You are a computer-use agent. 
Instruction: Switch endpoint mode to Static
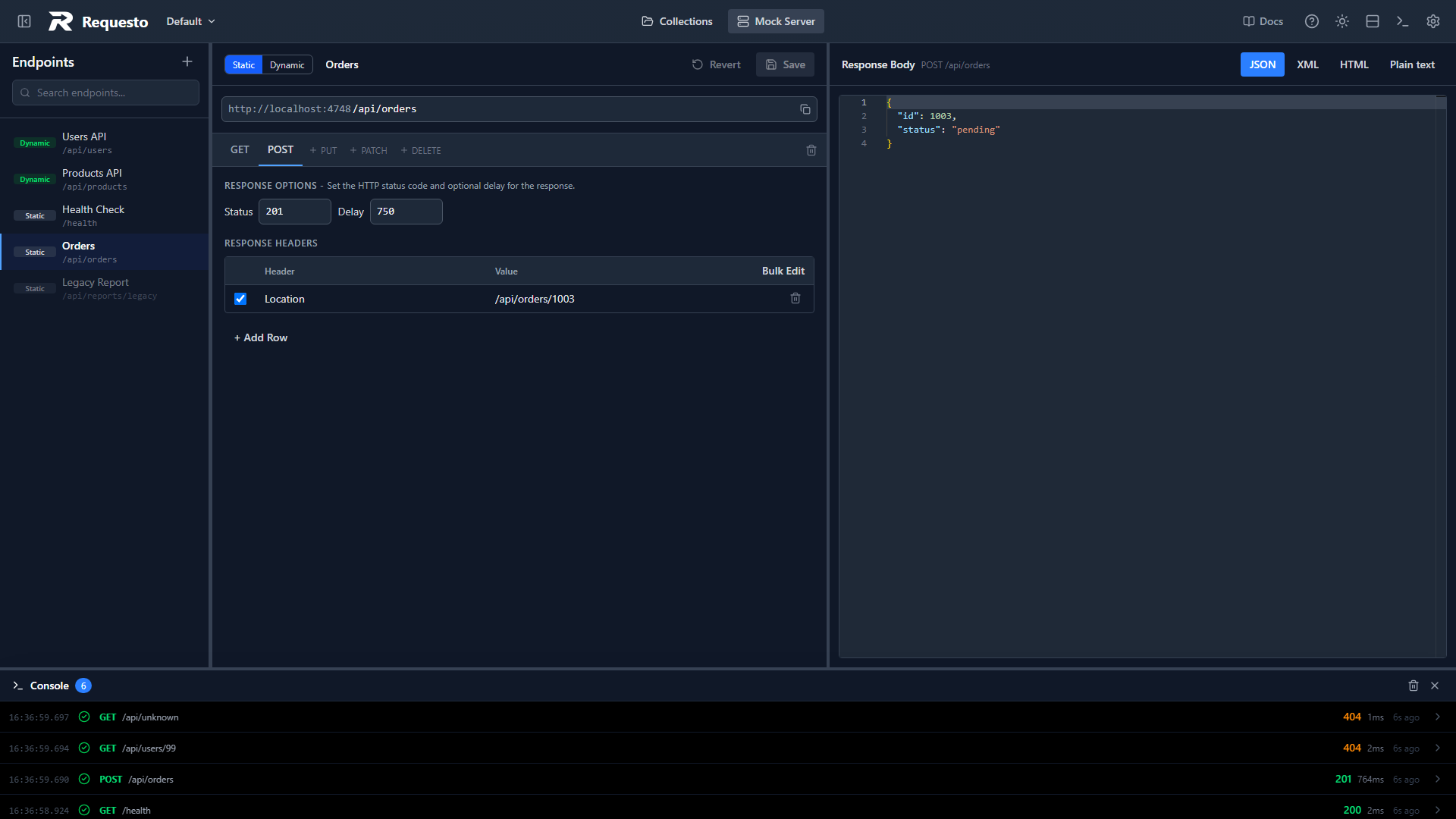[x=243, y=64]
